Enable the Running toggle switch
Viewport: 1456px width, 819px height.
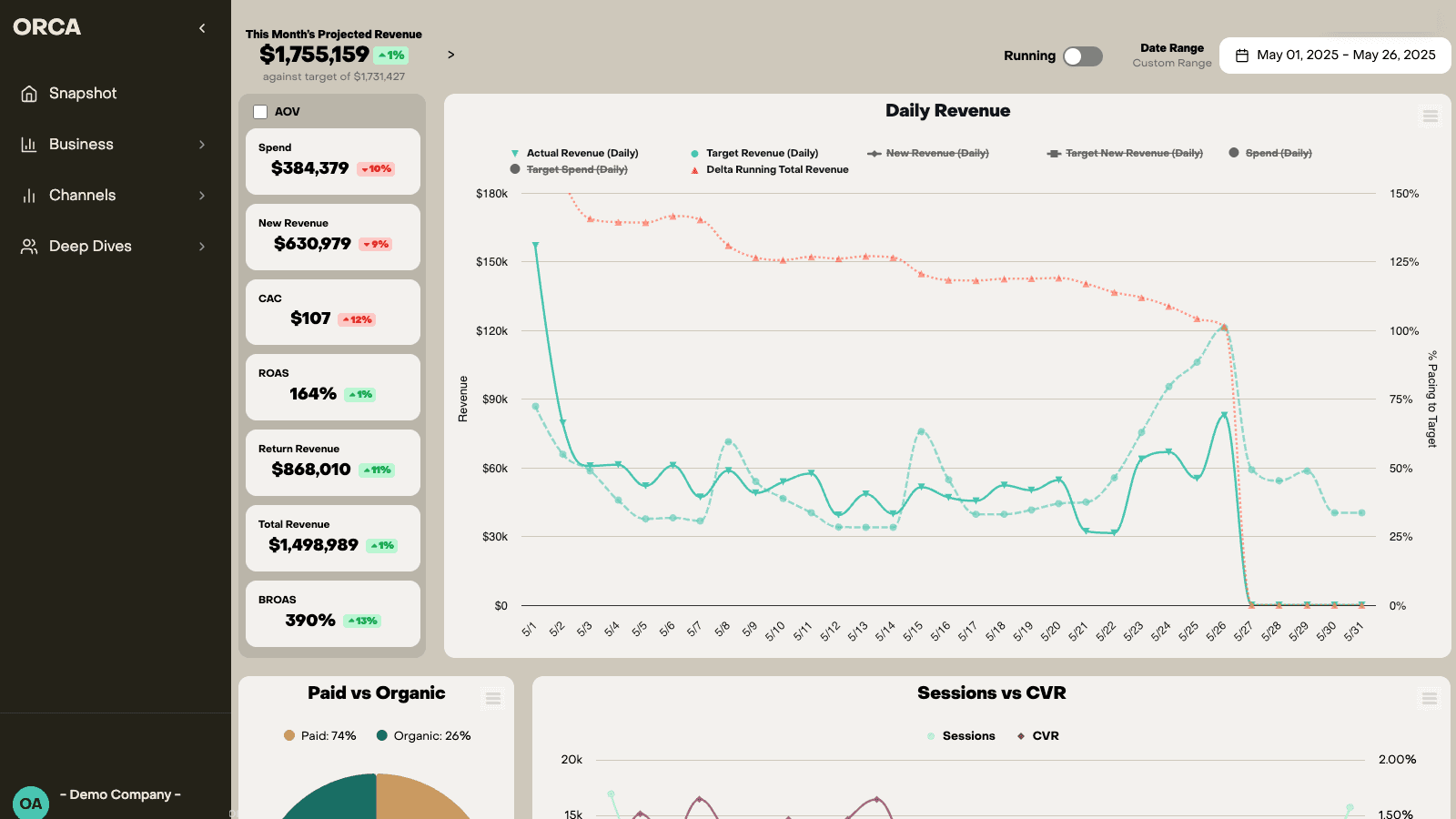[1082, 56]
